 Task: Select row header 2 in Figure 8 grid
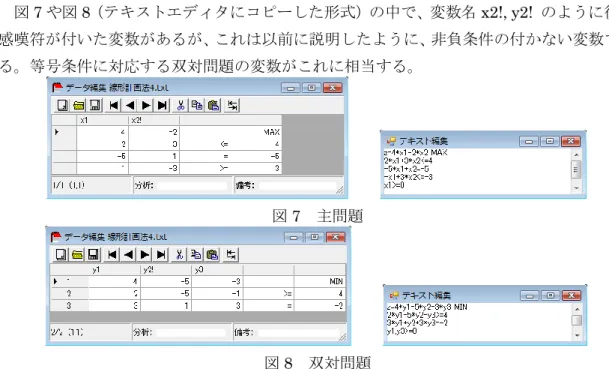coord(70,294)
